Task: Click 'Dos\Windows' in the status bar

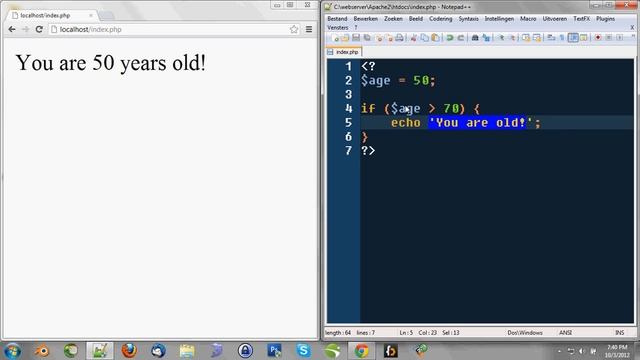Action: (x=525, y=333)
